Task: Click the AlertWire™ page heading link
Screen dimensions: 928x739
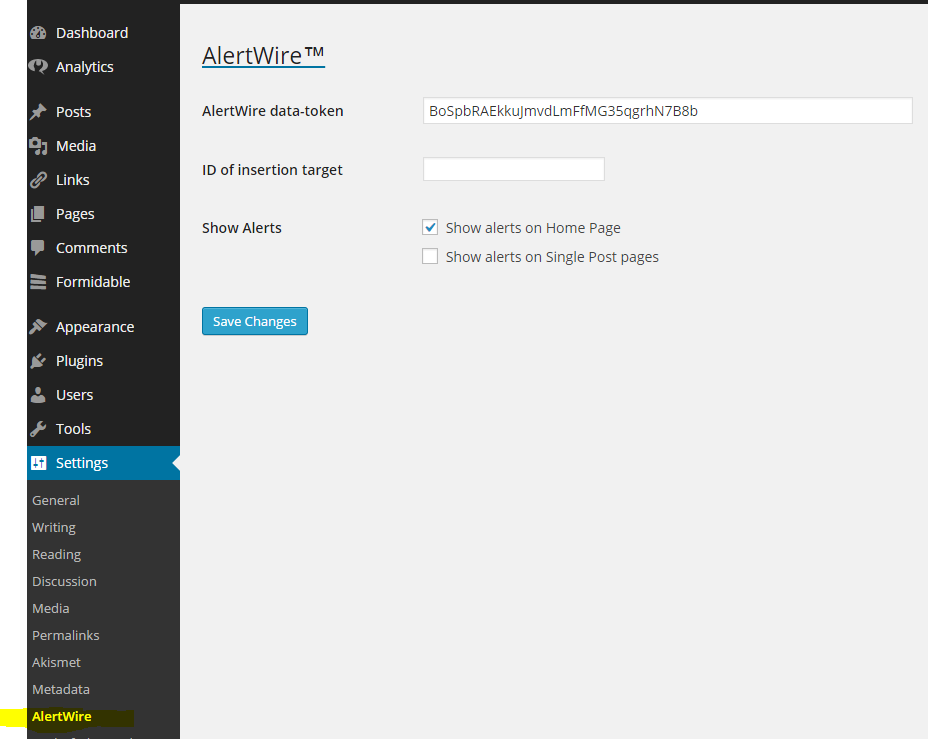Action: 263,56
